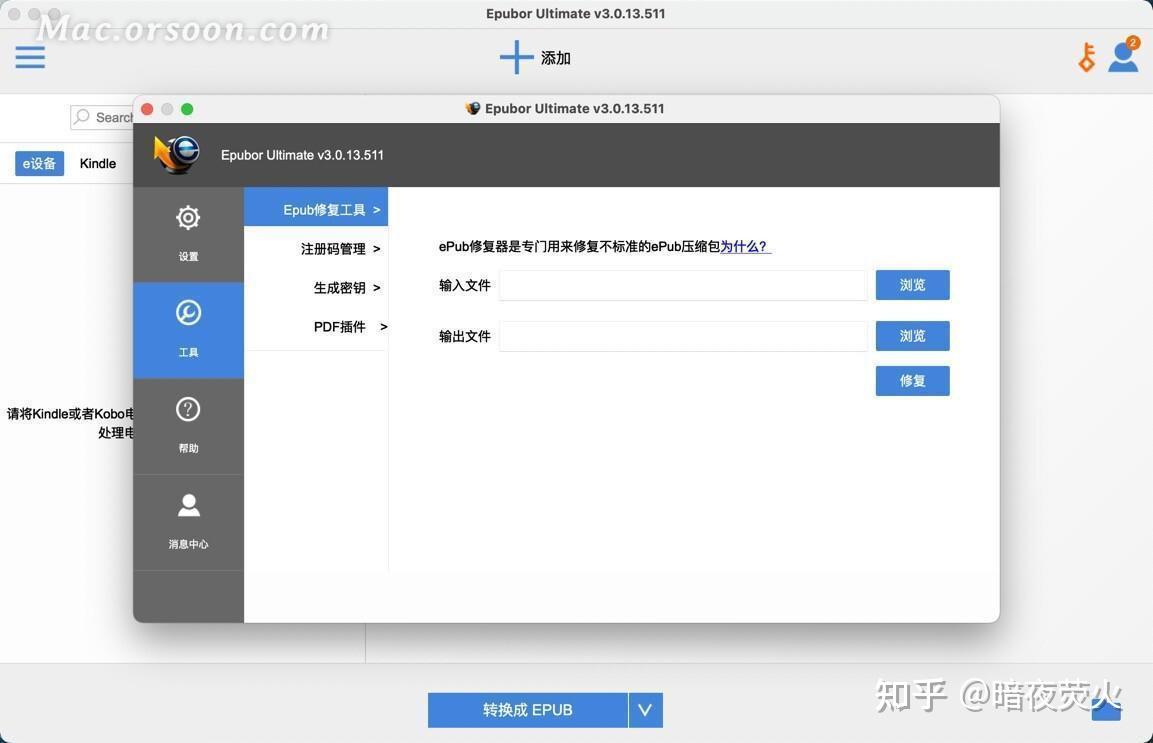Open the hamburger menu top left
Image resolution: width=1153 pixels, height=743 pixels.
[30, 57]
